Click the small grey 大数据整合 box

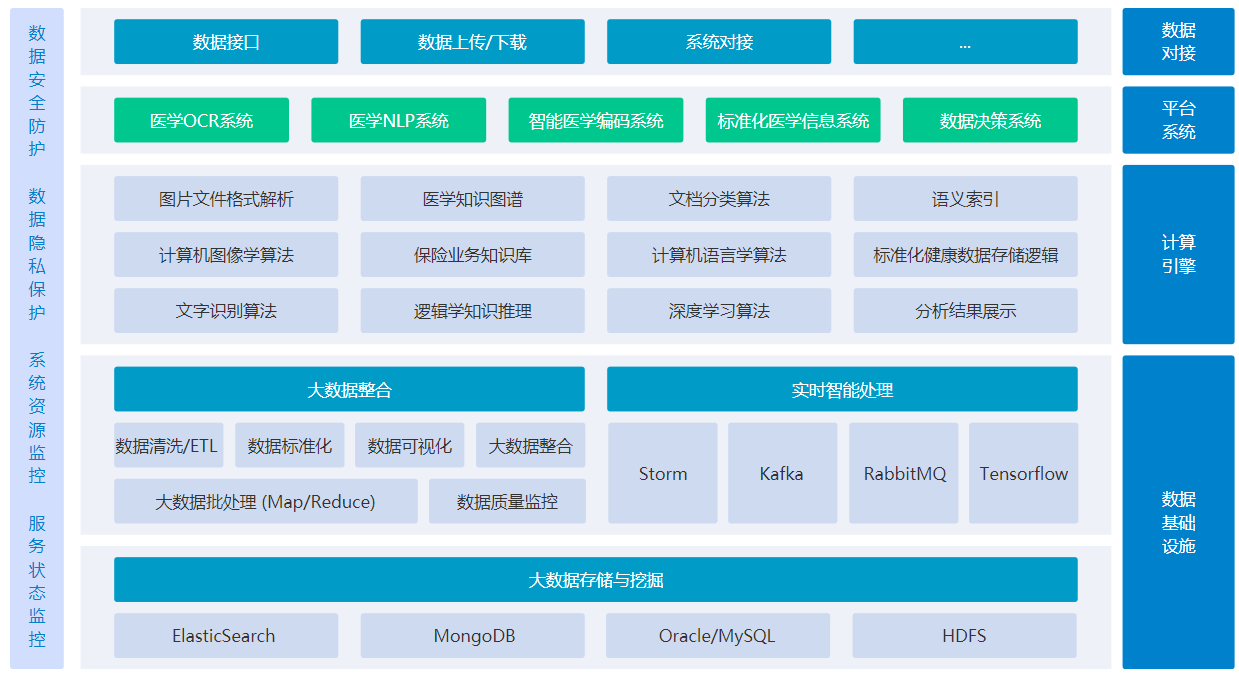(530, 445)
